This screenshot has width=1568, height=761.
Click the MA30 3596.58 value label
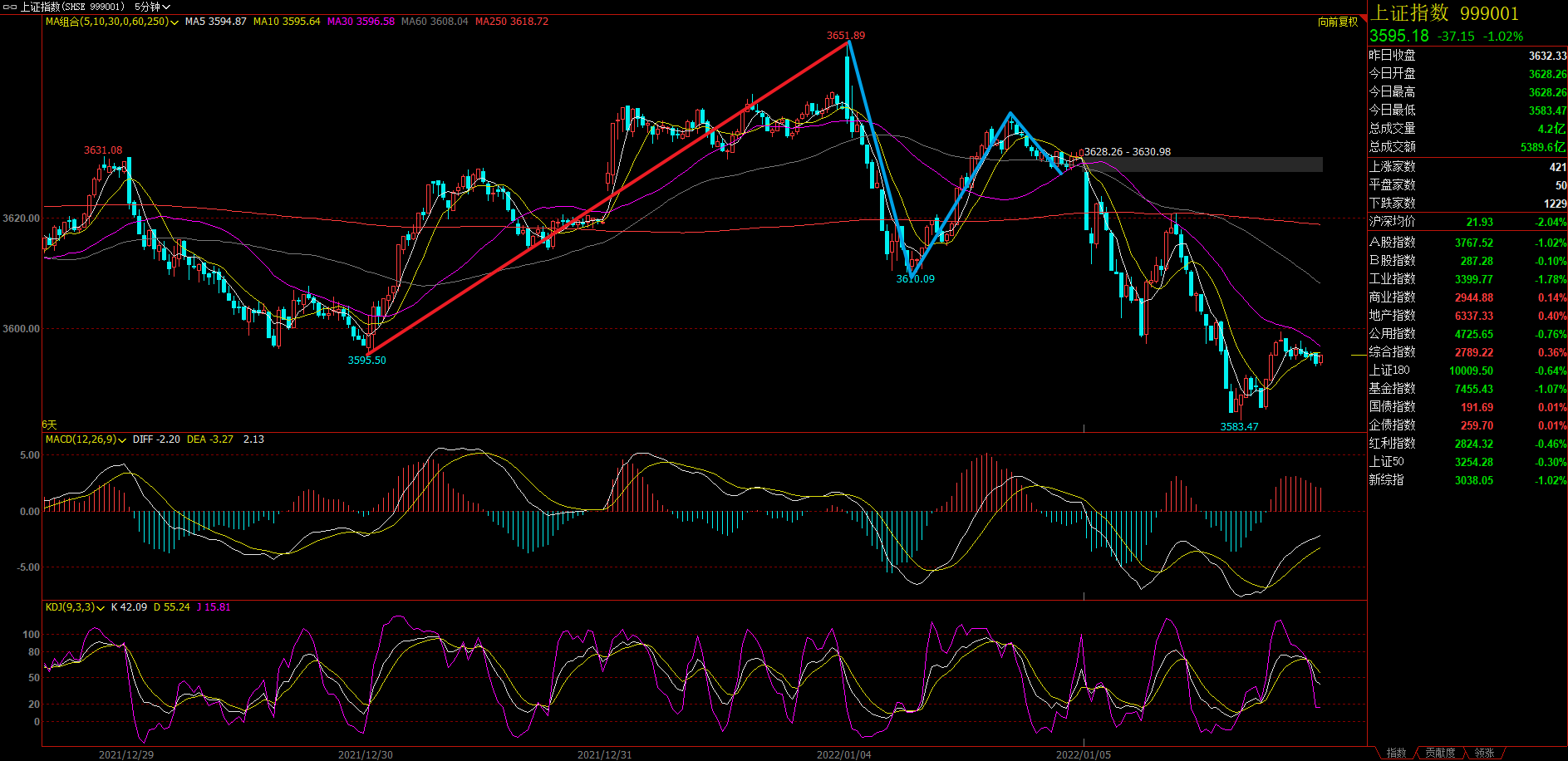(x=361, y=22)
